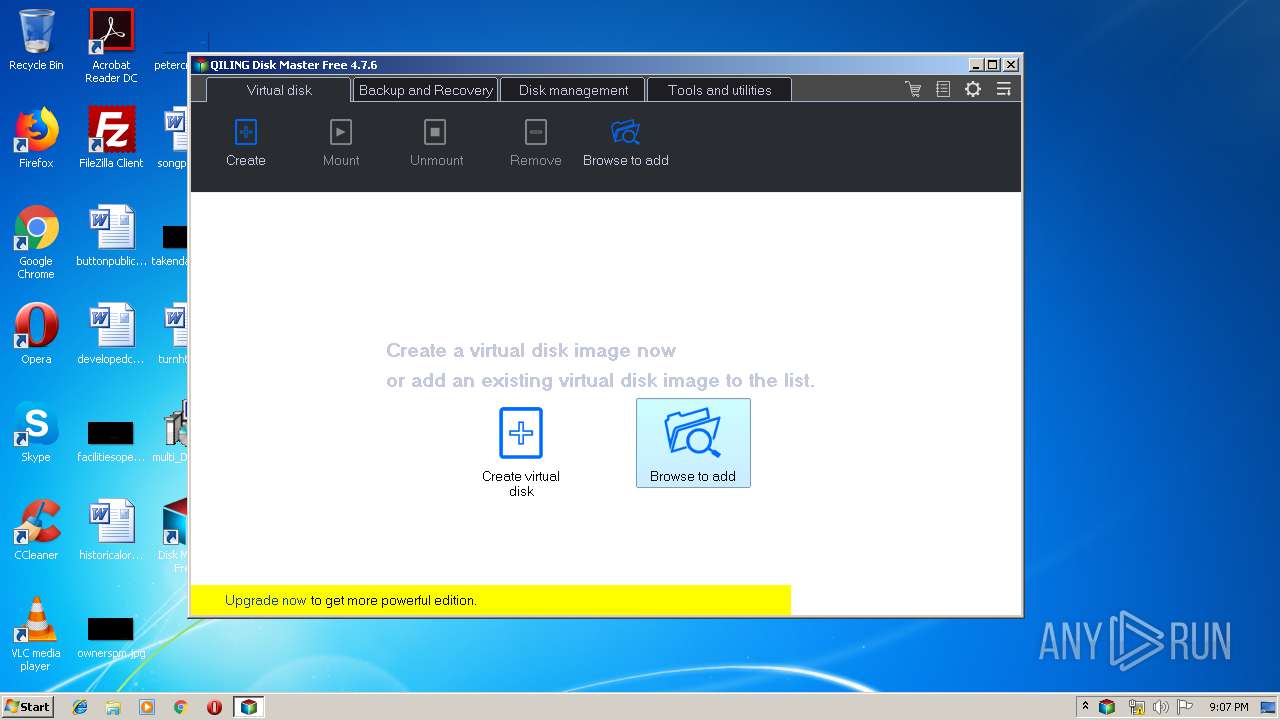Open the historicalor Word document icon

(x=111, y=530)
